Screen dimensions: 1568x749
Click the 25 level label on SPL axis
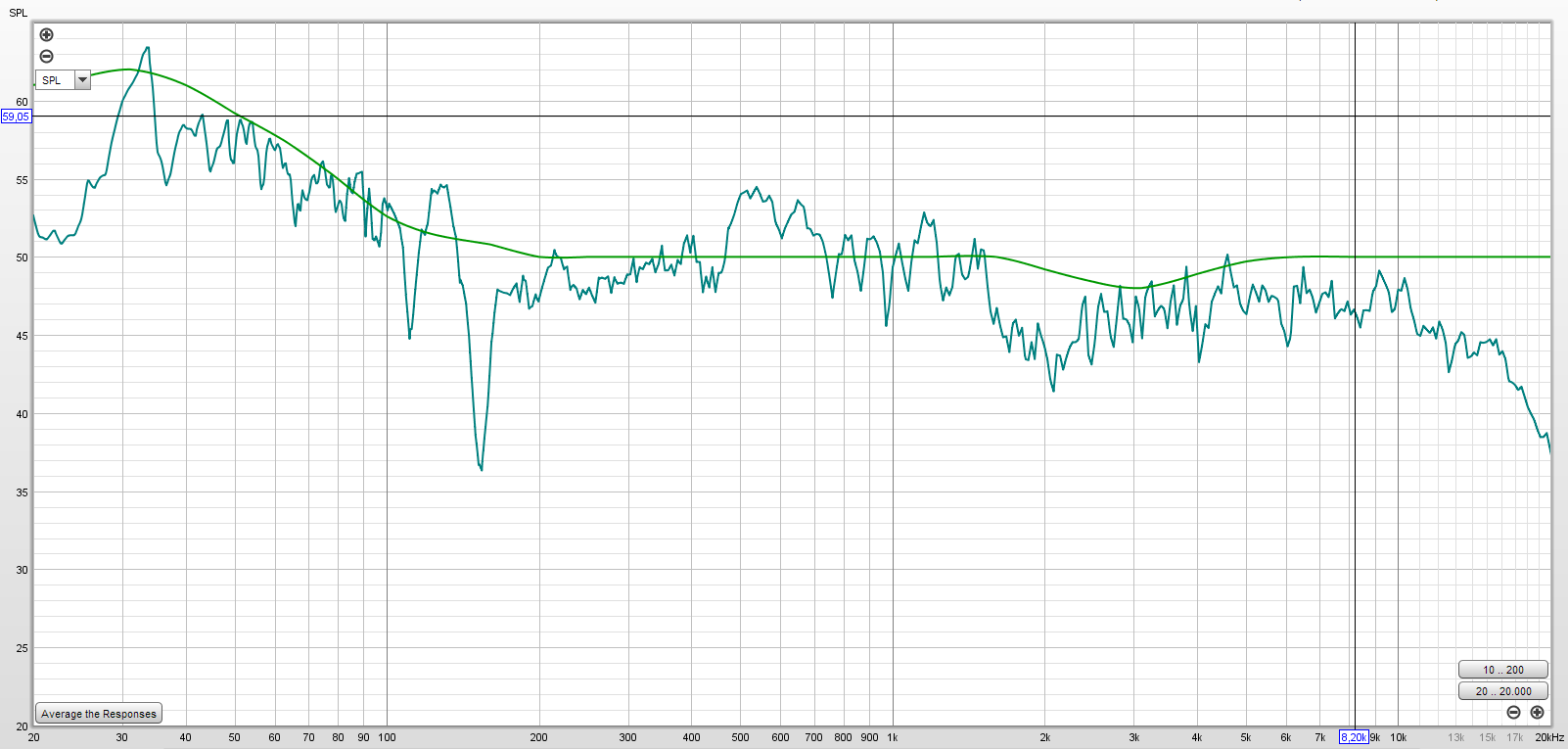click(x=22, y=648)
